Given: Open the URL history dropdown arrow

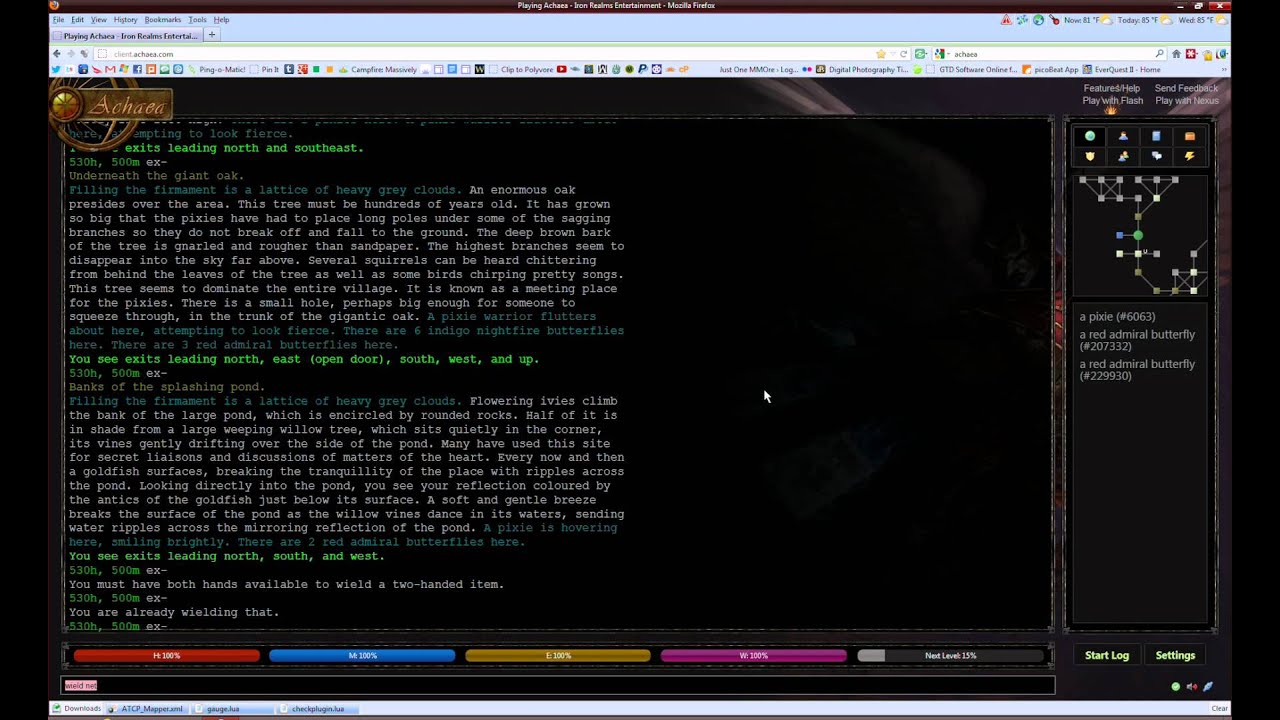Looking at the screenshot, I should (893, 54).
